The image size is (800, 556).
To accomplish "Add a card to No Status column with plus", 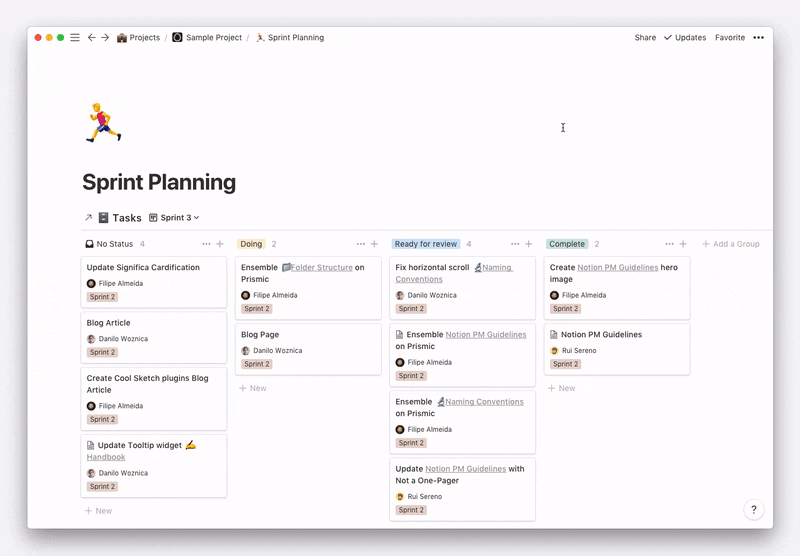I will pyautogui.click(x=220, y=244).
